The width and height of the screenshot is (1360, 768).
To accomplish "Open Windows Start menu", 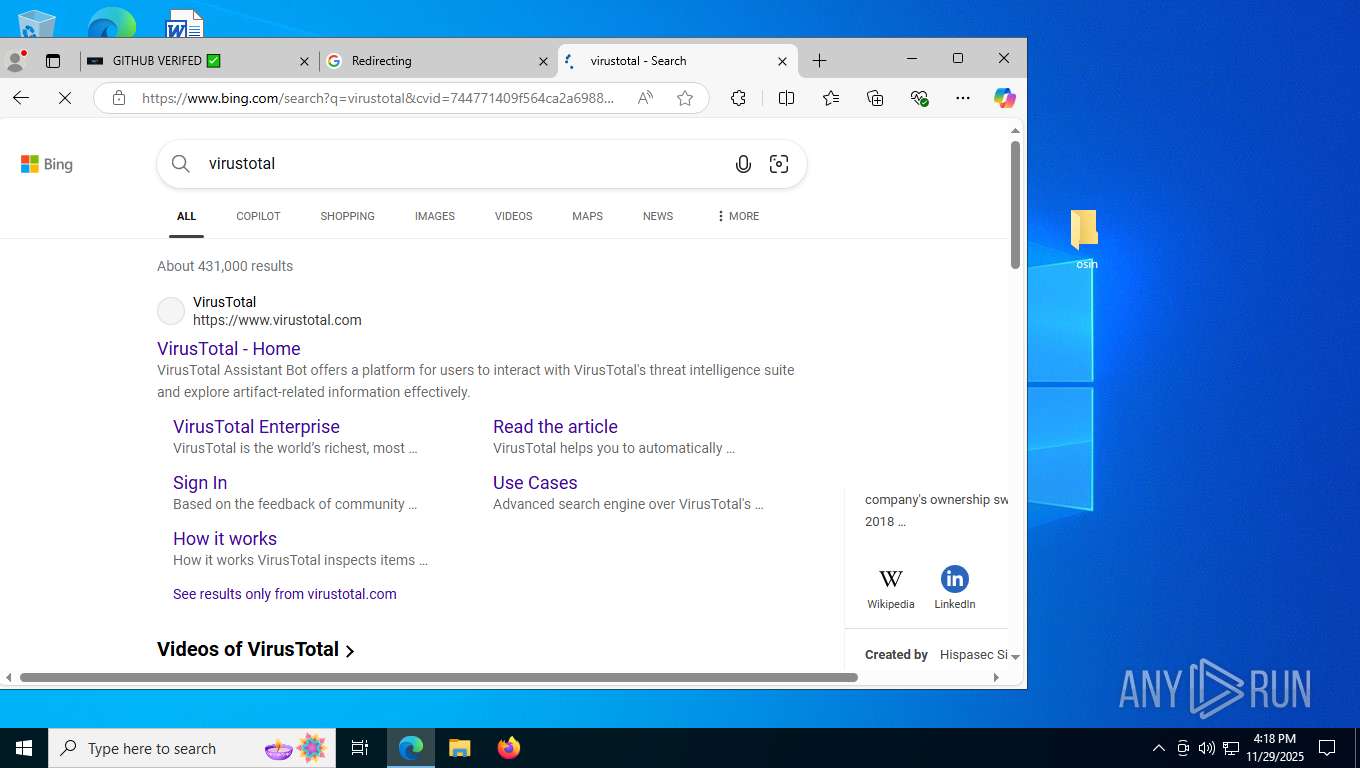I will point(24,748).
